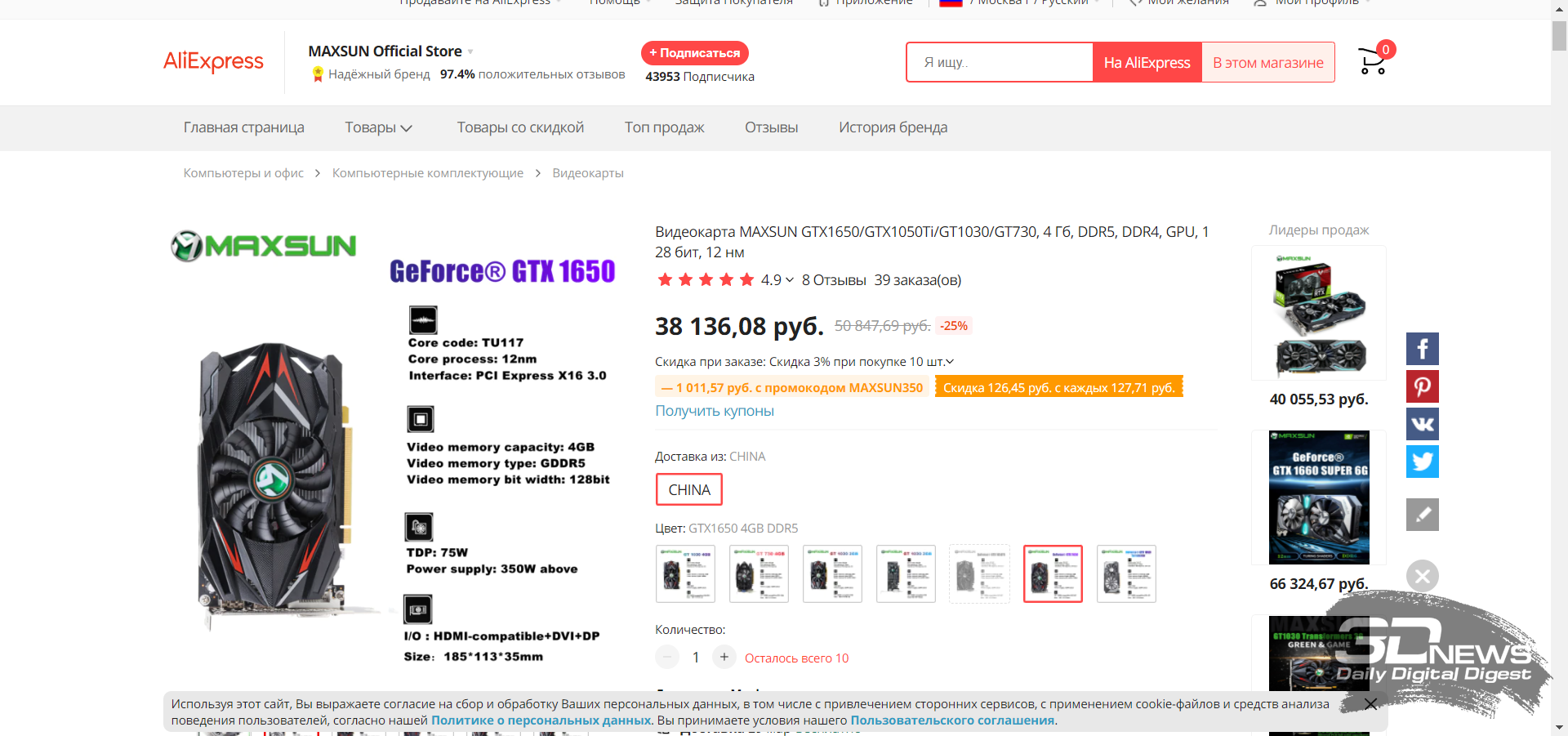Click the five-star rating stars
This screenshot has width=1568, height=736.
click(x=706, y=280)
